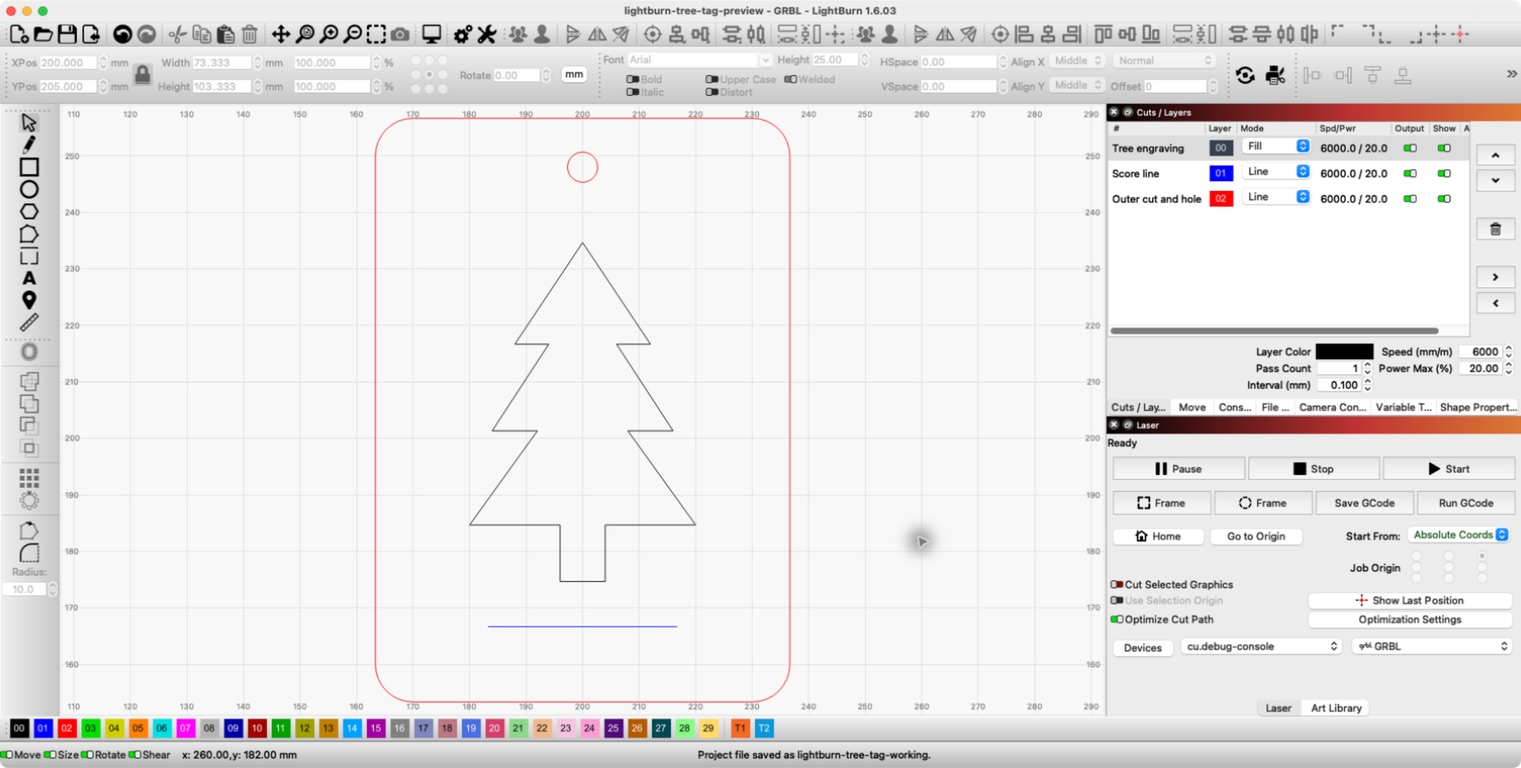Select the Ellipse tool
Image resolution: width=1521 pixels, height=768 pixels.
[x=29, y=189]
